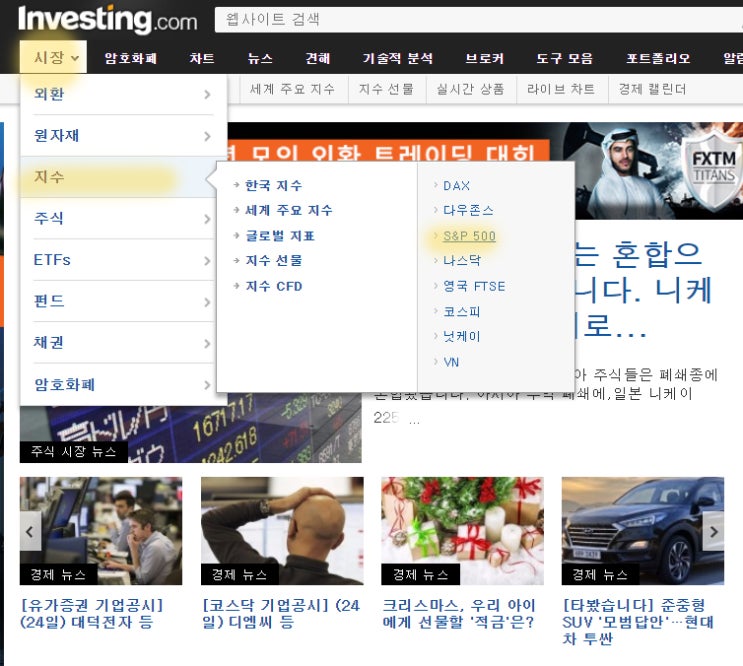Expand the 외환 submenu arrow

[207, 94]
